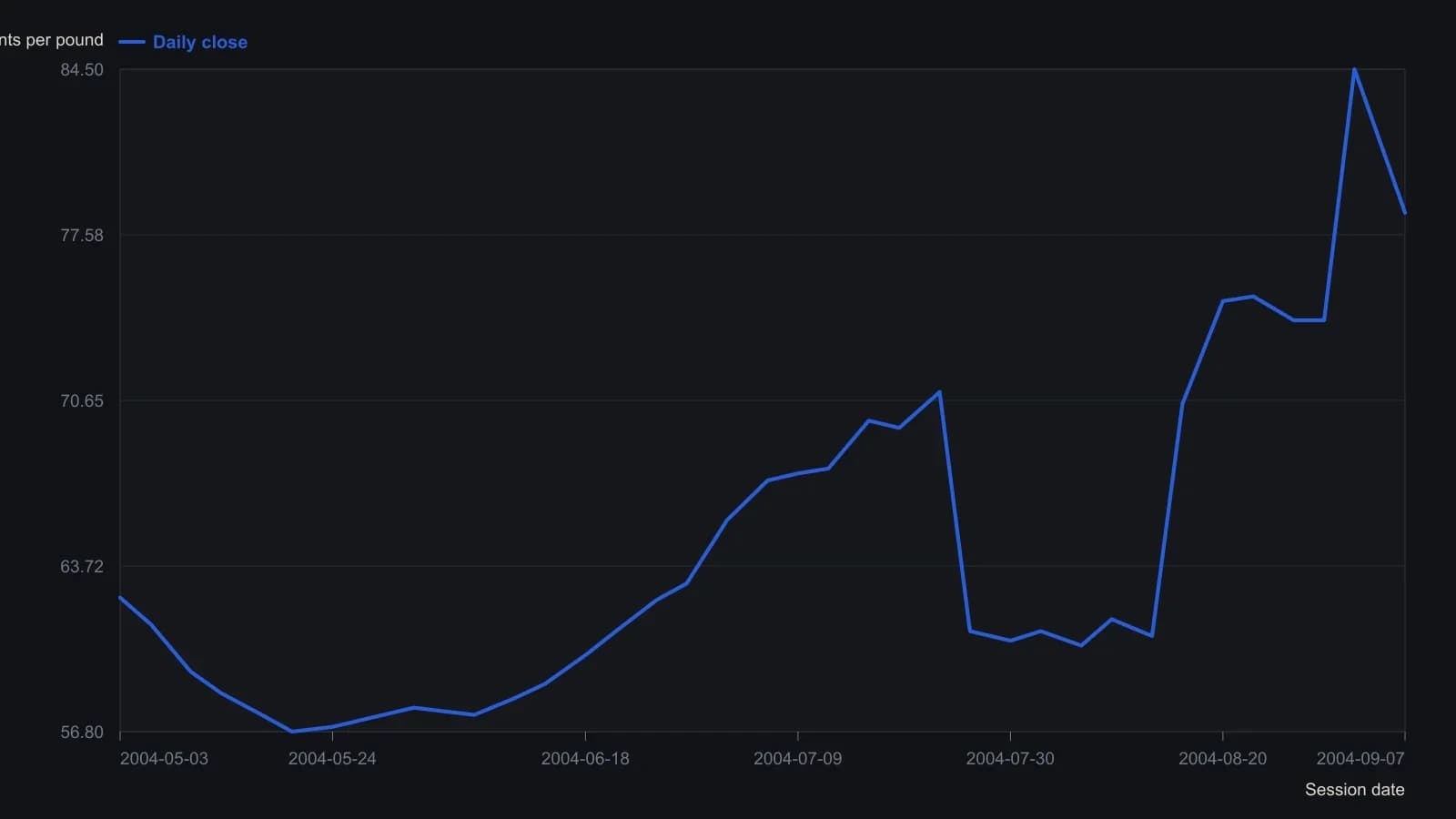Click the 63.72 y-axis label

82,567
